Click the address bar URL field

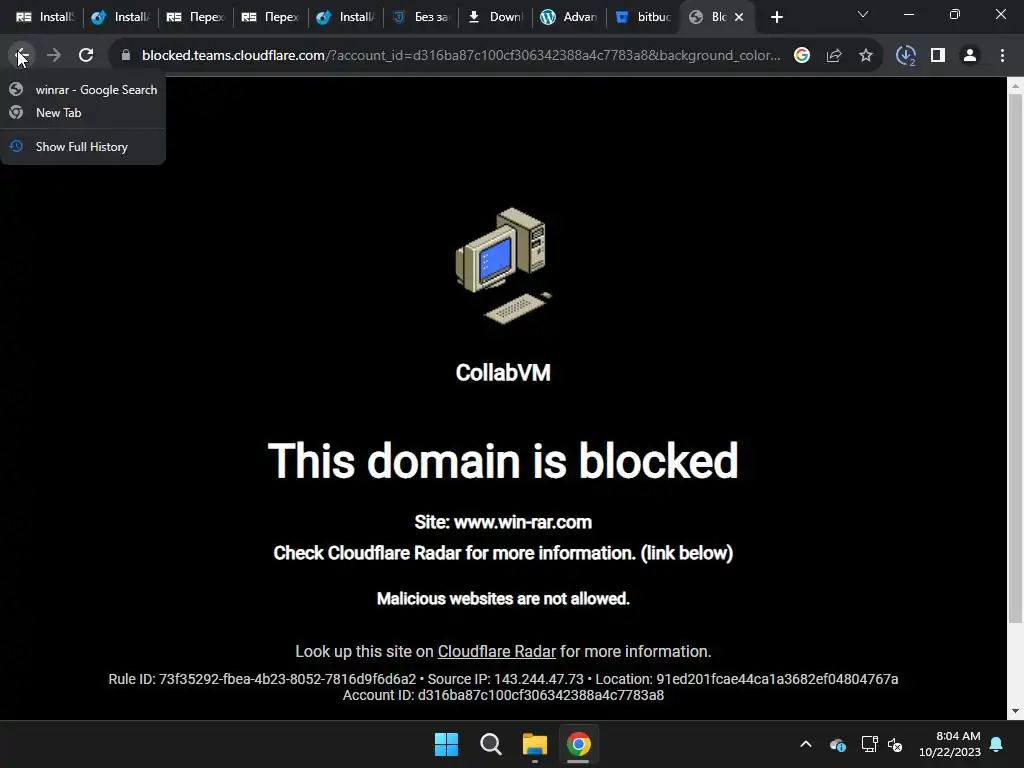460,56
